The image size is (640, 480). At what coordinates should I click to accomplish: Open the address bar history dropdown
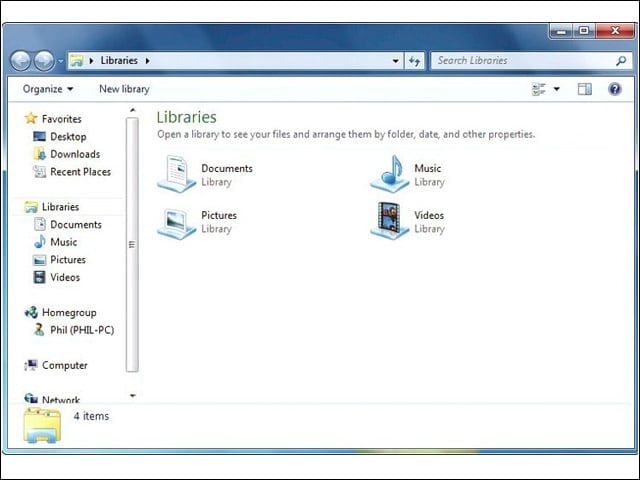[x=396, y=61]
